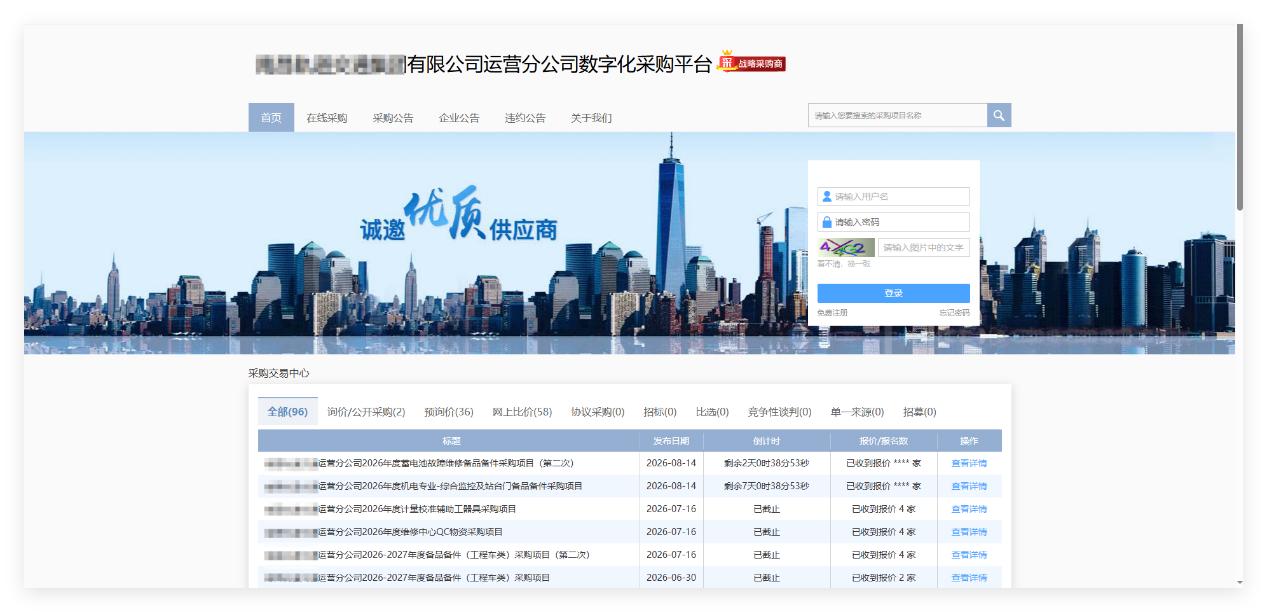The height and width of the screenshot is (612, 1267).
Task: Click the search magnifier icon button
Action: pyautogui.click(x=999, y=115)
